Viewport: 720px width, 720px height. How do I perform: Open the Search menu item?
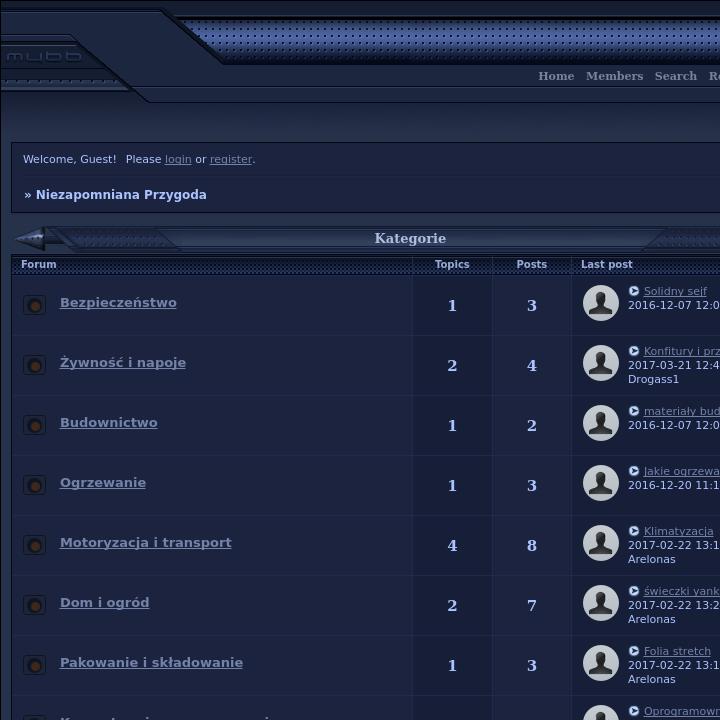[x=676, y=76]
